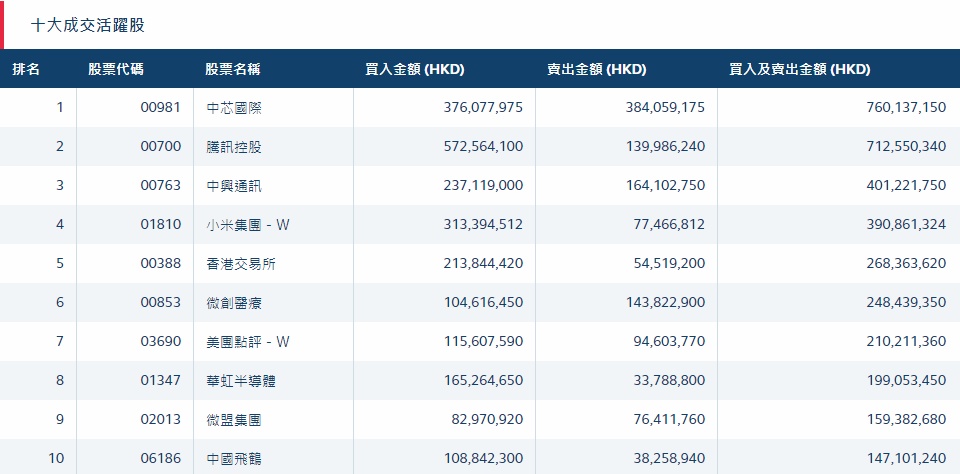Select stock name 香港交易所
Viewport: 960px width, 474px height.
point(241,264)
